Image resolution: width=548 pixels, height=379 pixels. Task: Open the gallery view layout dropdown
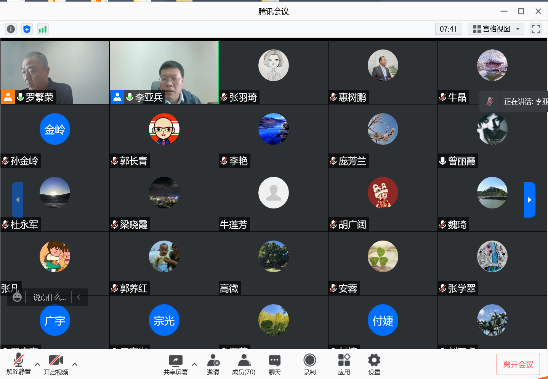496,29
